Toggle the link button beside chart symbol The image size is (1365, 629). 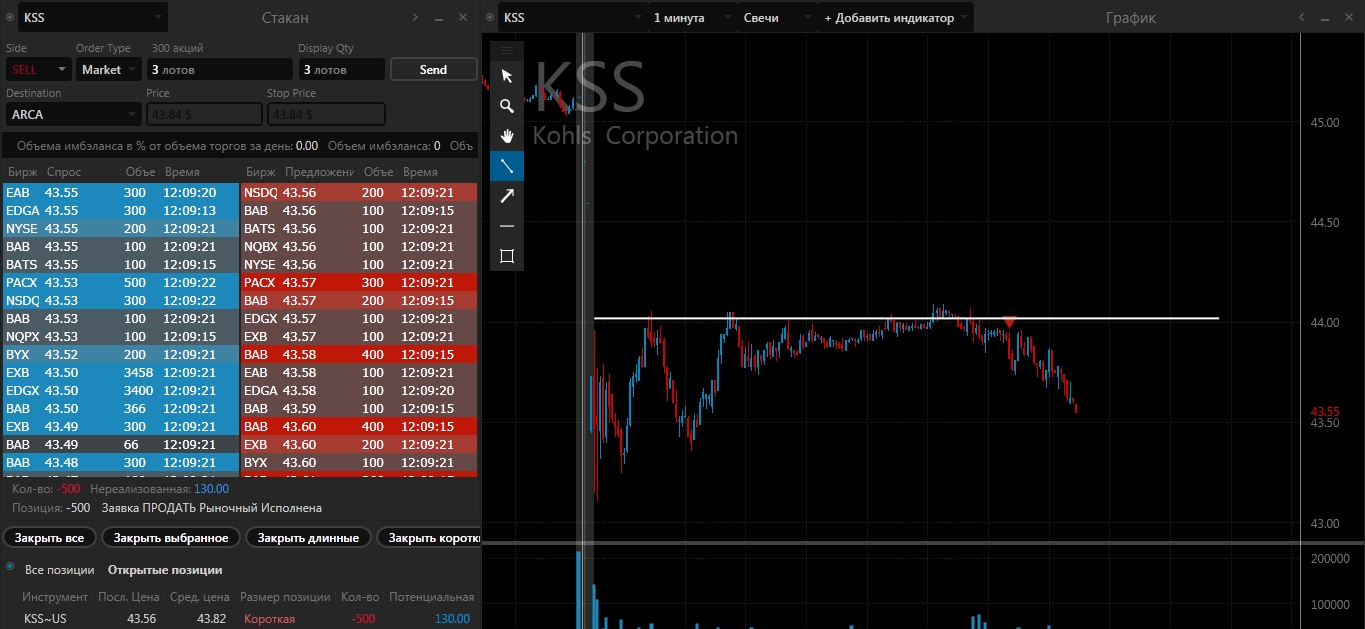coord(490,18)
